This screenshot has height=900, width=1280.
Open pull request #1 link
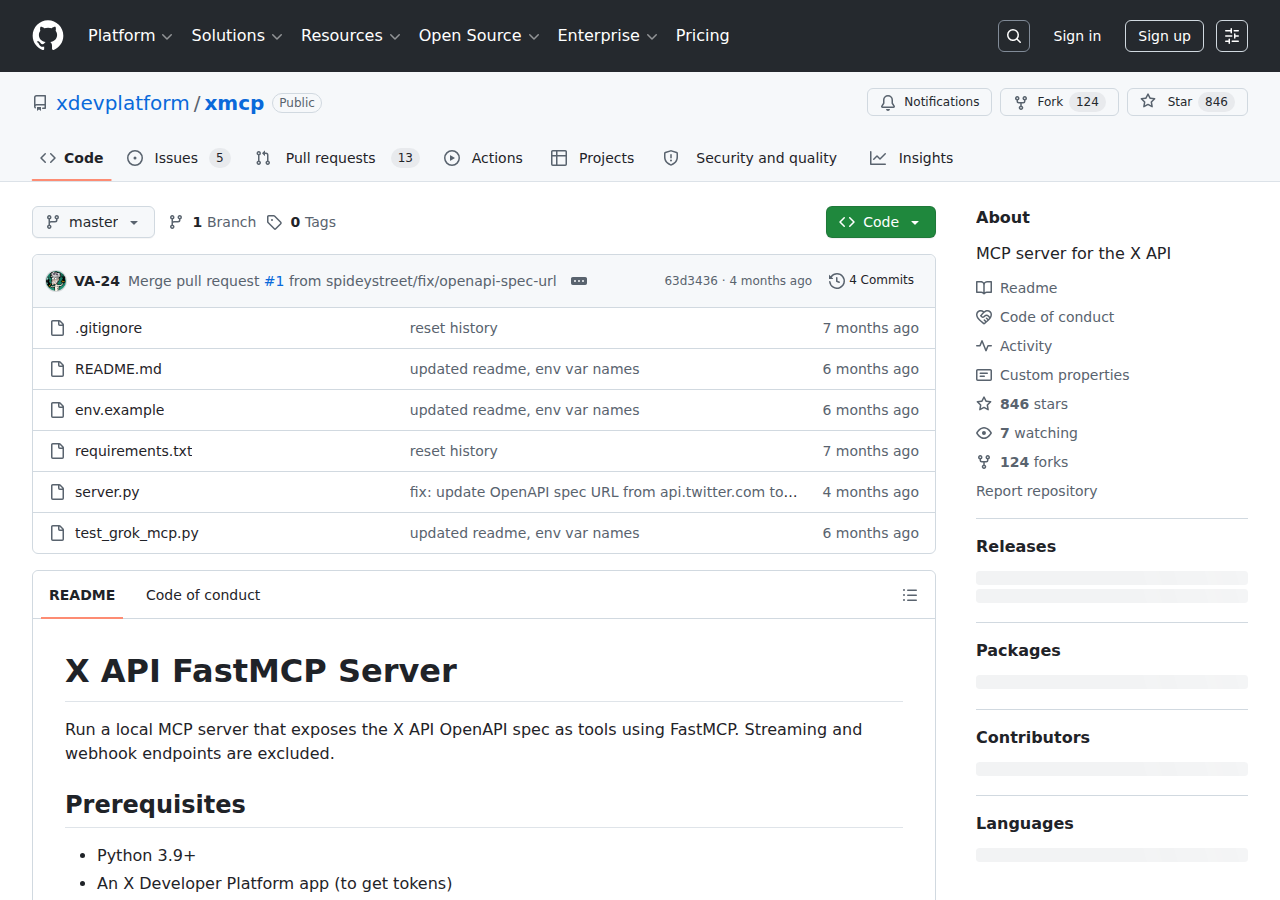pos(274,281)
